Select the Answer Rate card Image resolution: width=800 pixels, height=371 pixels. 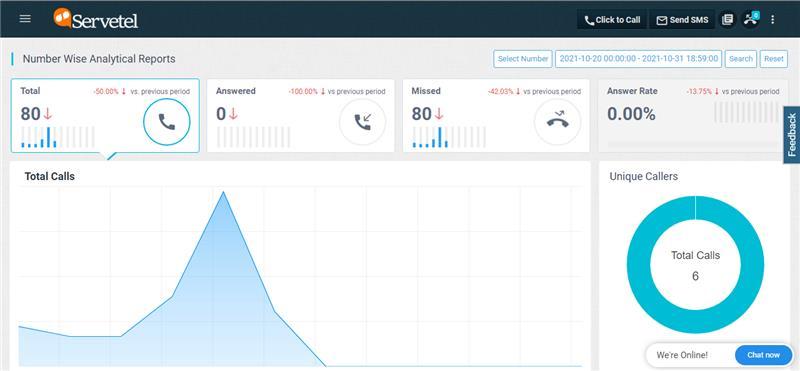click(693, 115)
